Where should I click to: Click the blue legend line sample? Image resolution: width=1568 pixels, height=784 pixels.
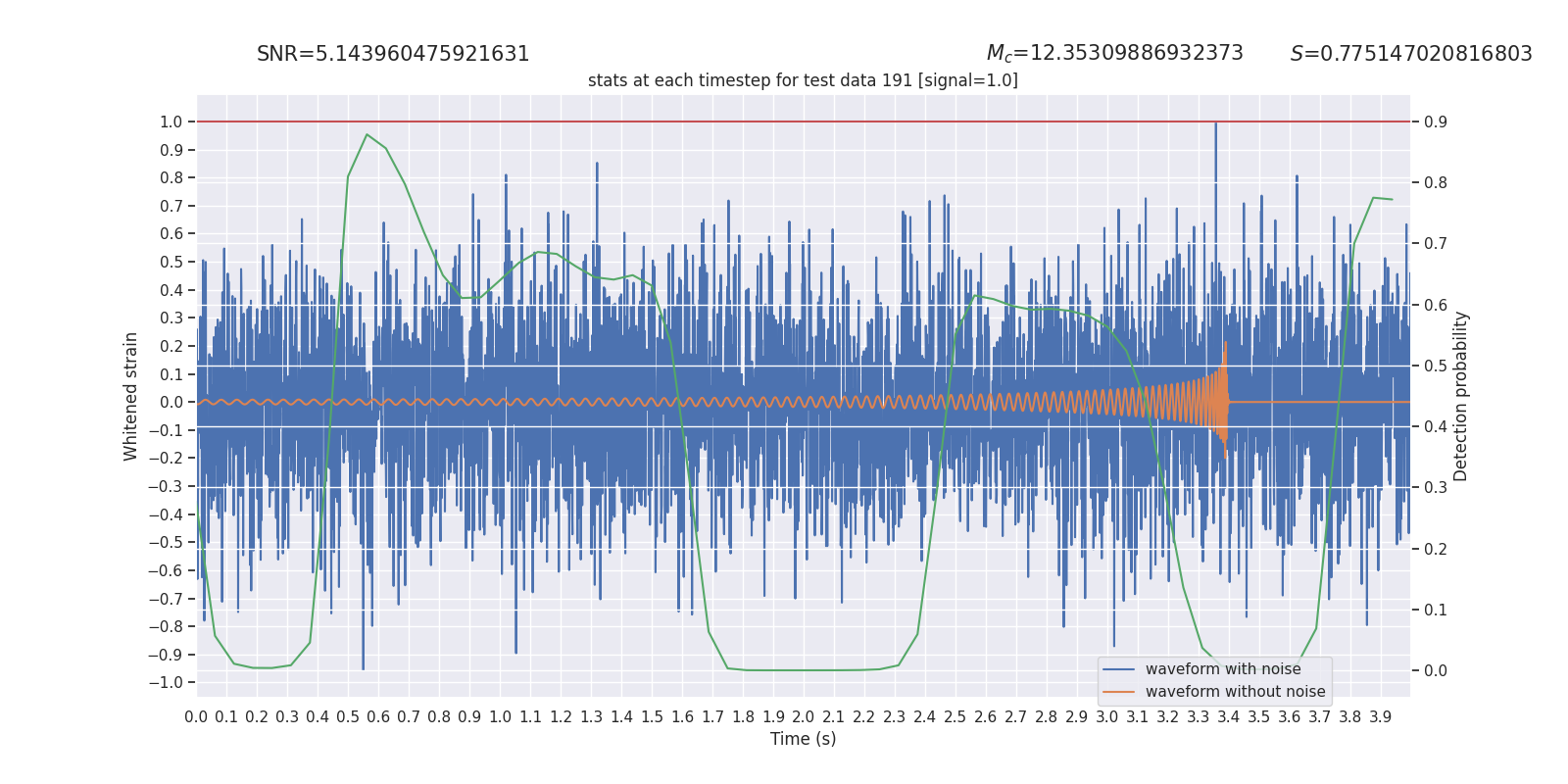click(1118, 669)
